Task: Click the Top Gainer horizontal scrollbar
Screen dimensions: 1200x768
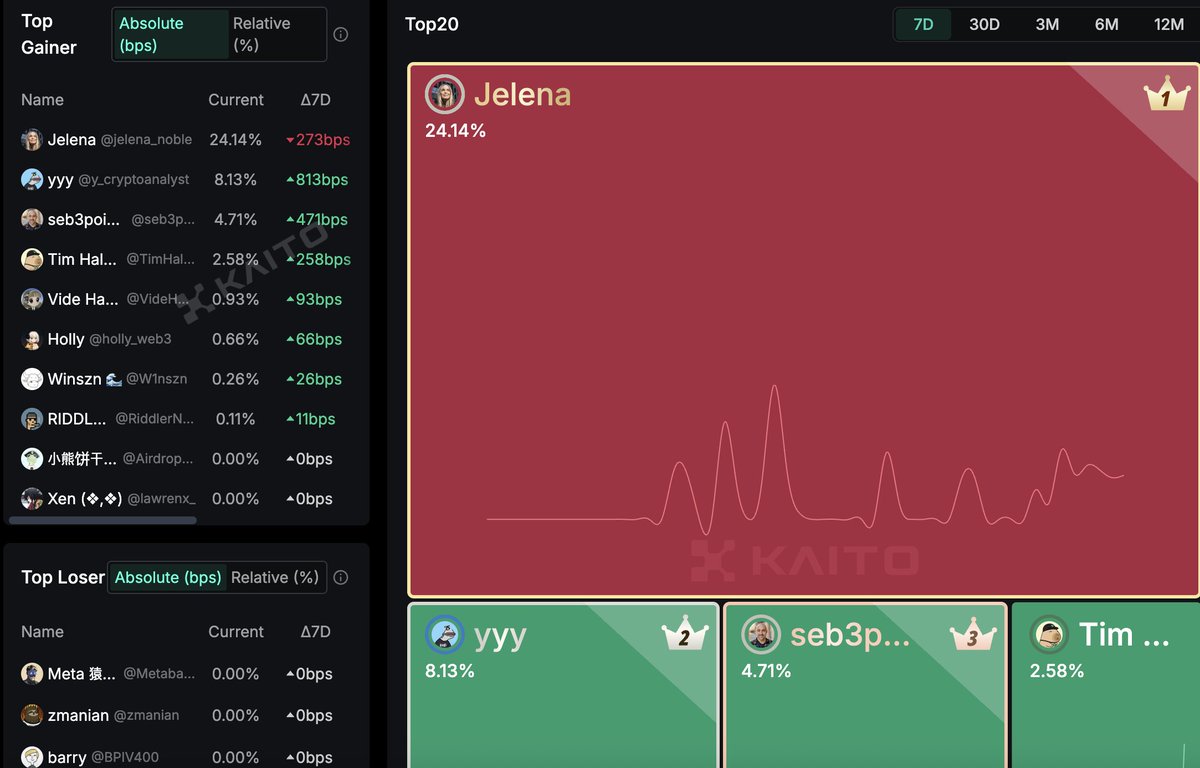Action: pos(103,520)
